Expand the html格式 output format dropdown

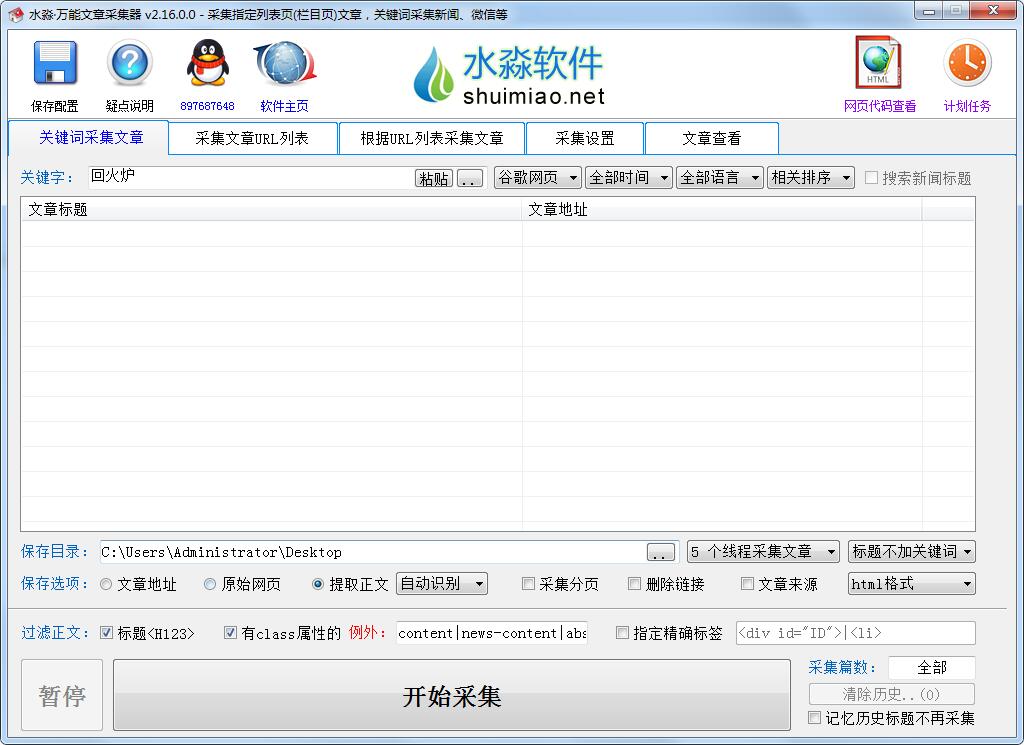pos(911,584)
